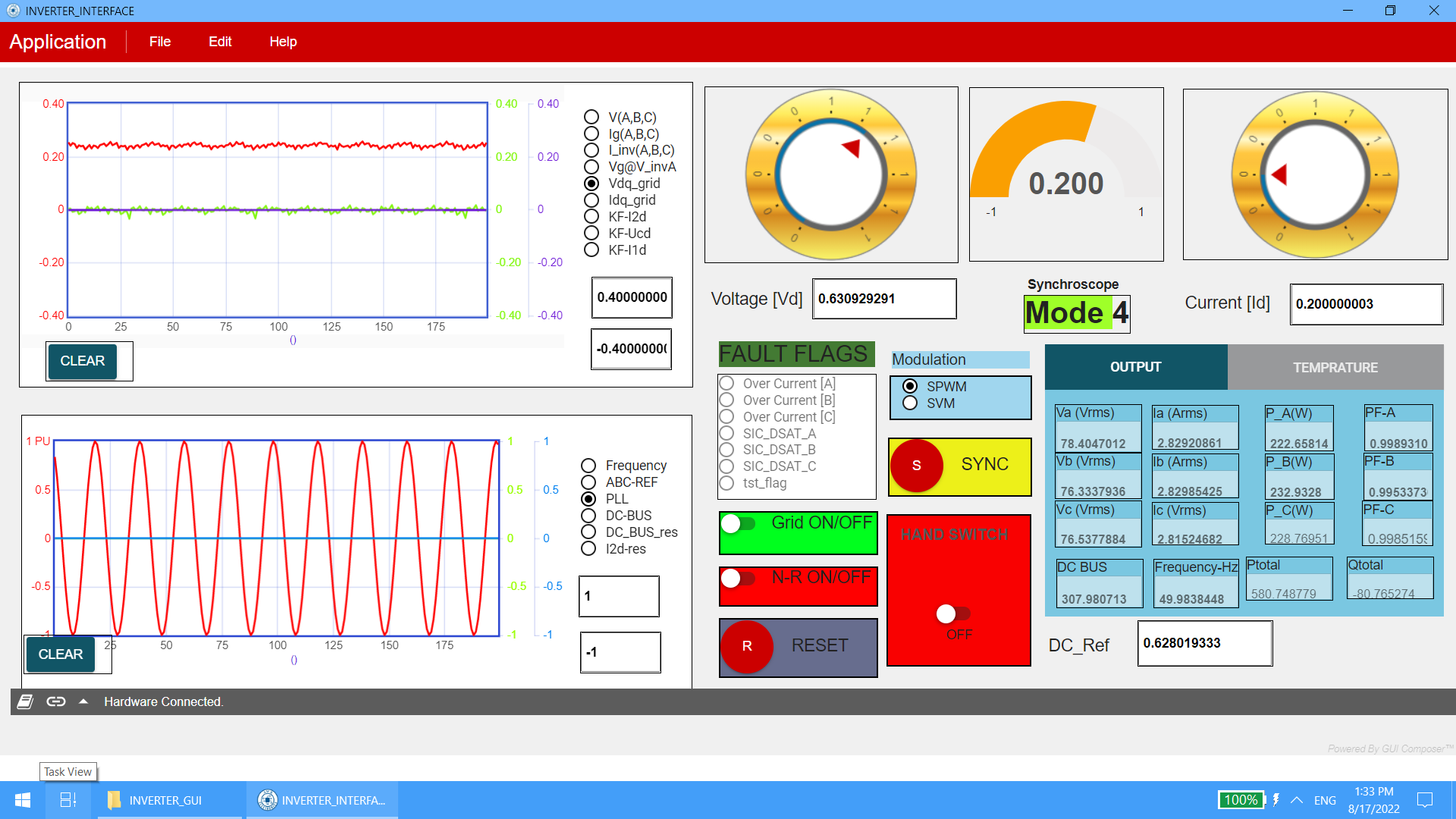Viewport: 1456px width, 819px height.
Task: Open Task View from taskbar
Action: 68,800
